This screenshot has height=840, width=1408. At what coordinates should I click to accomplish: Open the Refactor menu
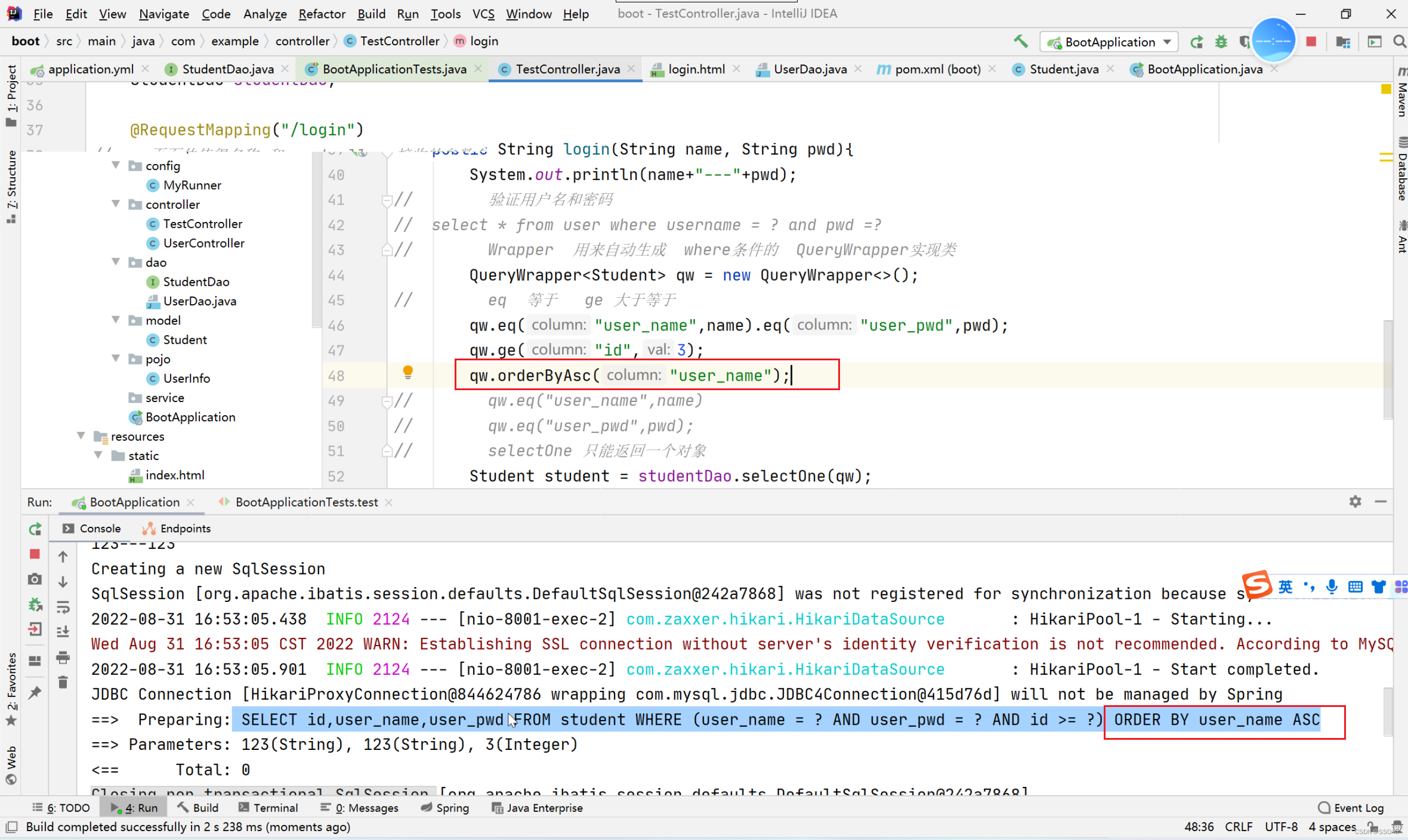pyautogui.click(x=321, y=14)
